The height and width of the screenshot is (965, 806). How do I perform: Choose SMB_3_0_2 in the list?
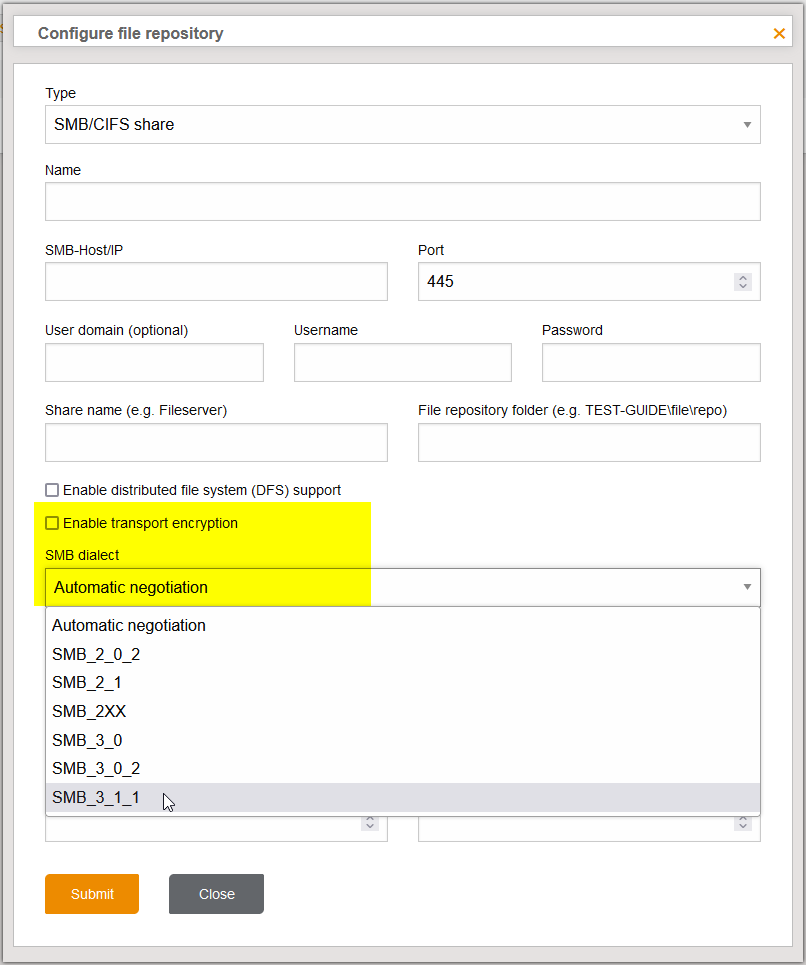click(96, 768)
